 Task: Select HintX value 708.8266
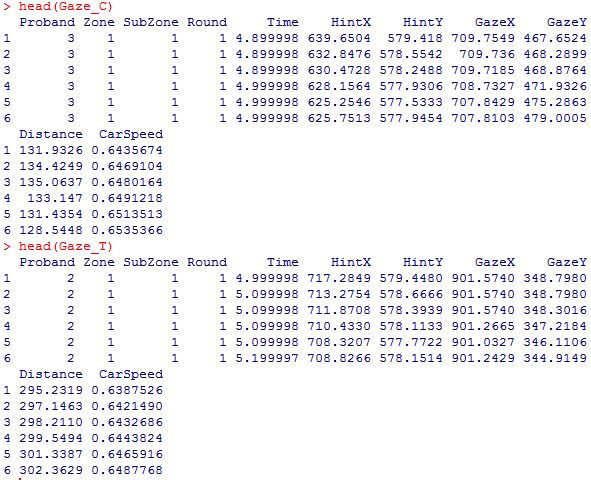pyautogui.click(x=339, y=358)
